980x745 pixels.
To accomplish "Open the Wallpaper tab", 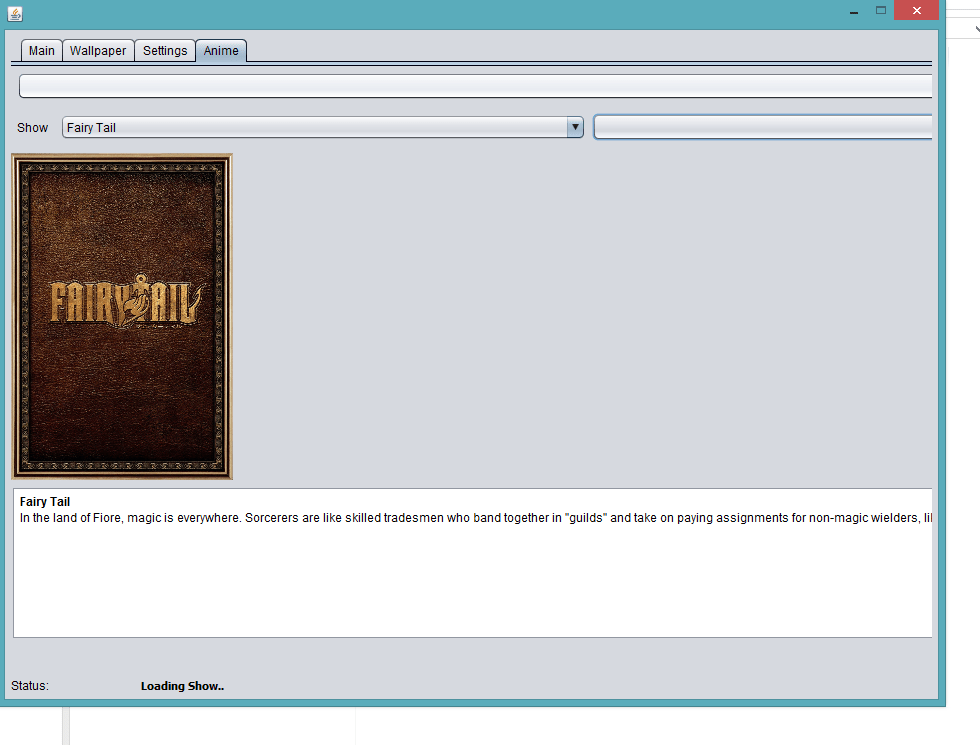I will click(98, 51).
